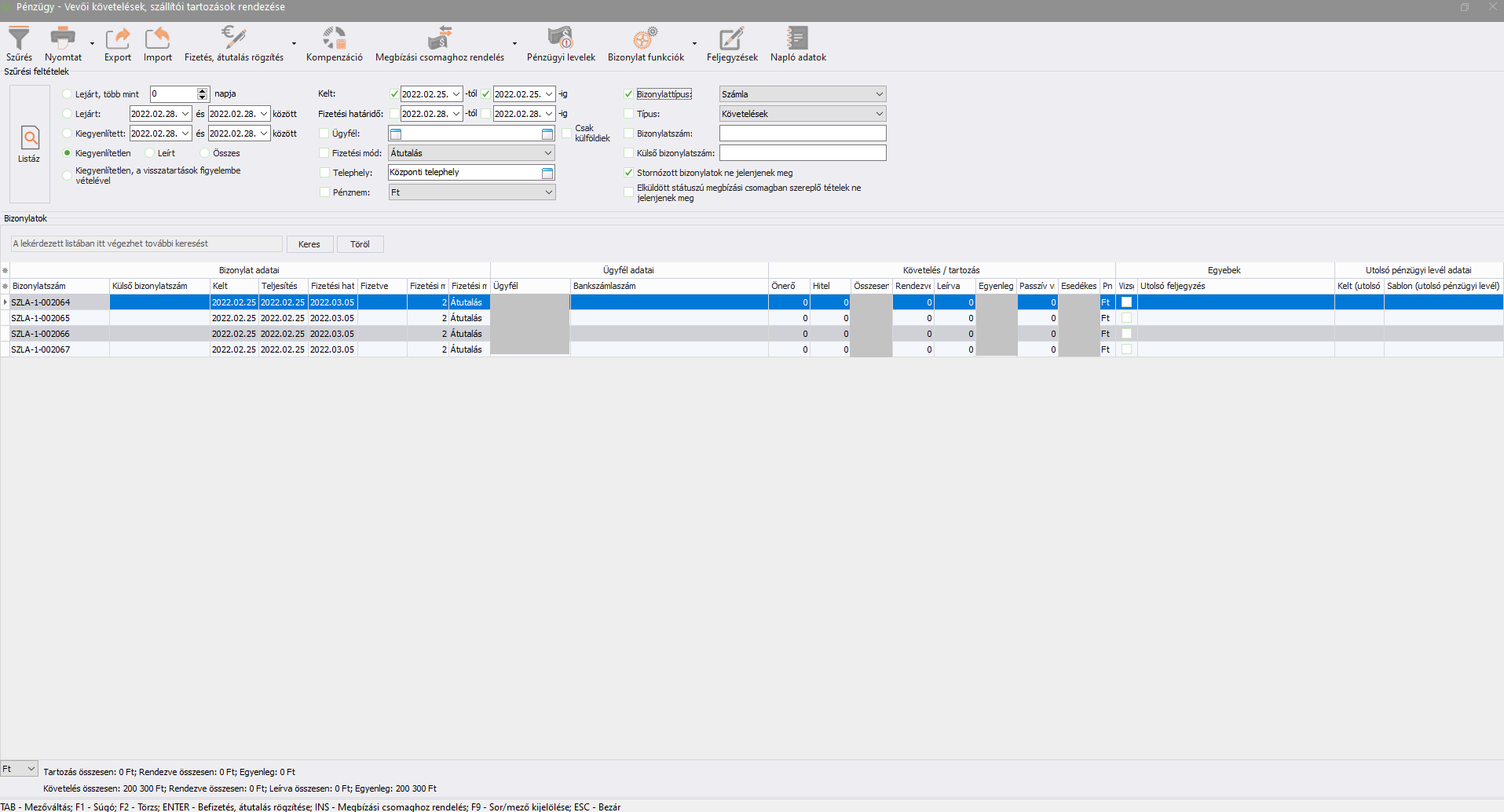Uncheck Stornózott bizonylatok ne jelenjenek meg
1504x812 pixels.
click(x=628, y=173)
